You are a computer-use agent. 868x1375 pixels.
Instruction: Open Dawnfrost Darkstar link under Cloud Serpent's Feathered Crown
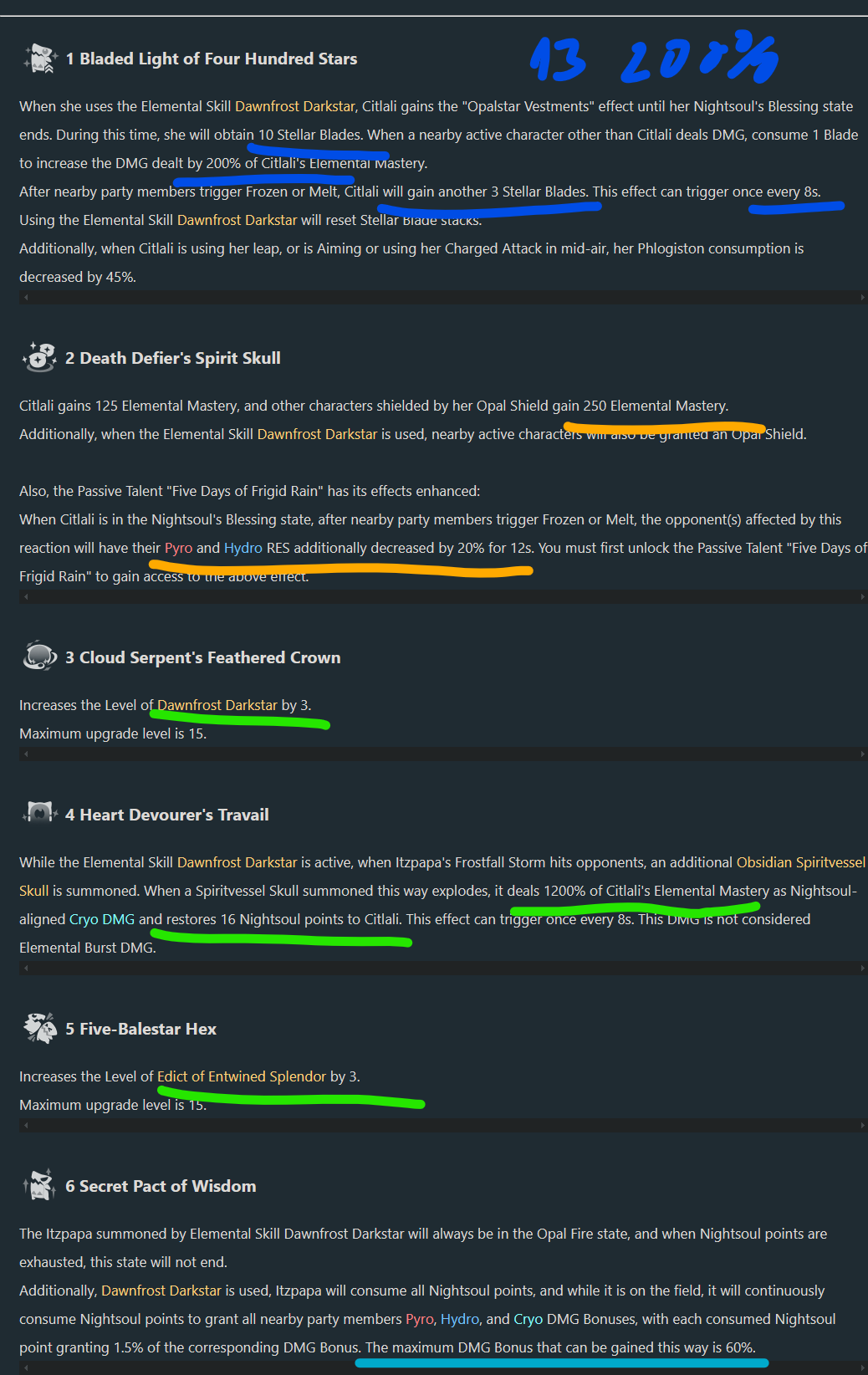[x=217, y=705]
